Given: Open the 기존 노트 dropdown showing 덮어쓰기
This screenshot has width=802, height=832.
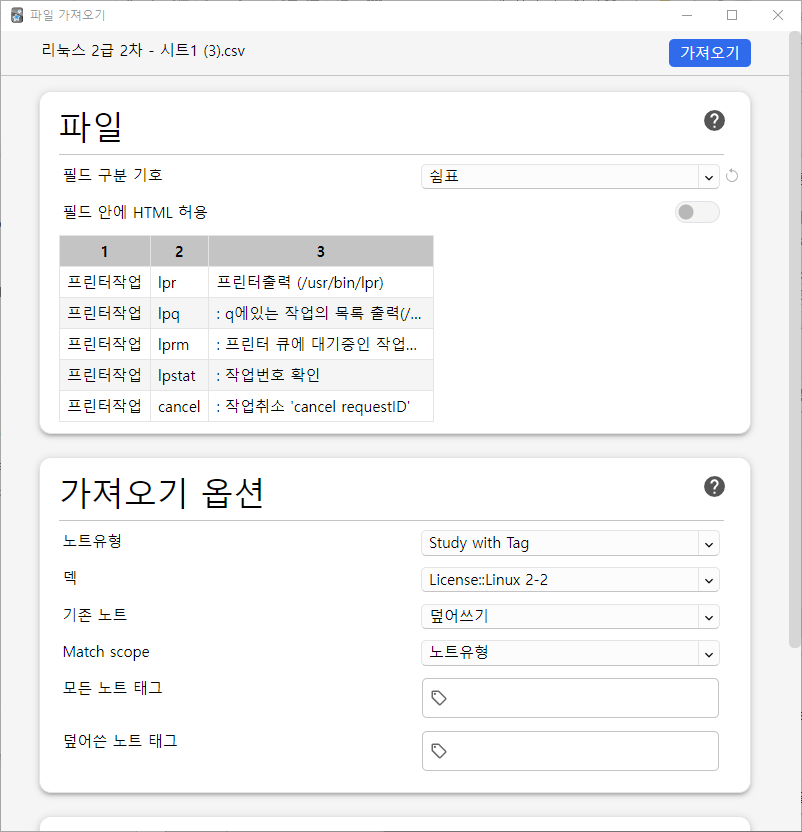Looking at the screenshot, I should tap(570, 617).
